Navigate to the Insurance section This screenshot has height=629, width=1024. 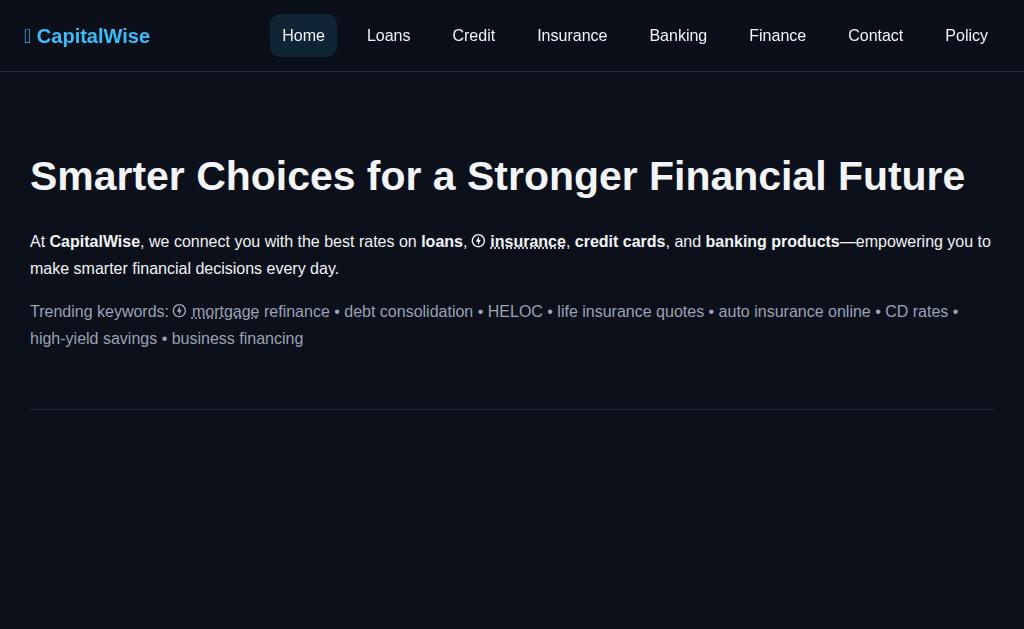tap(571, 36)
